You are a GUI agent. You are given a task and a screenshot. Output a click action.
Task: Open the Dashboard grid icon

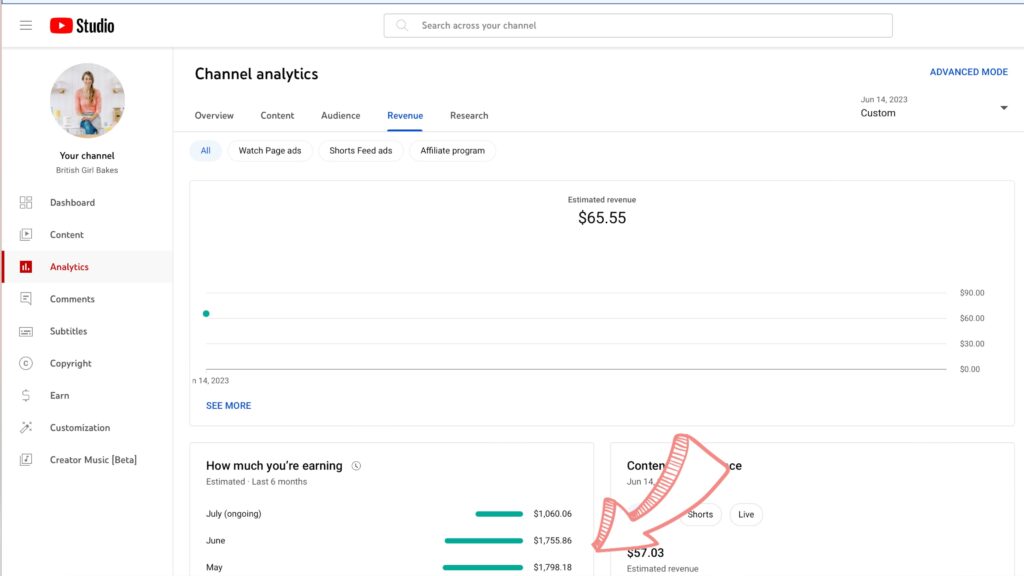pyautogui.click(x=25, y=202)
